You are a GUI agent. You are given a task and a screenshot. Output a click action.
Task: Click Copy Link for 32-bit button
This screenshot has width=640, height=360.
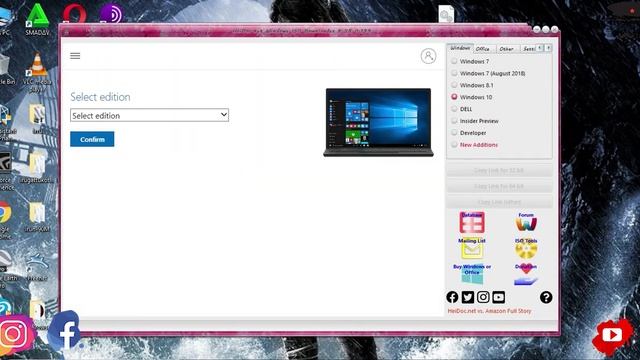tap(499, 170)
